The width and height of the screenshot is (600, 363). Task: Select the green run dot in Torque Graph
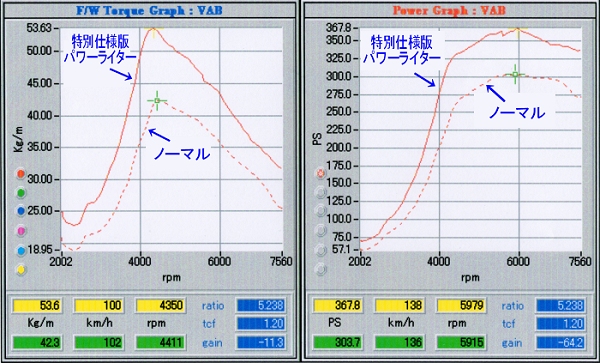click(x=21, y=192)
